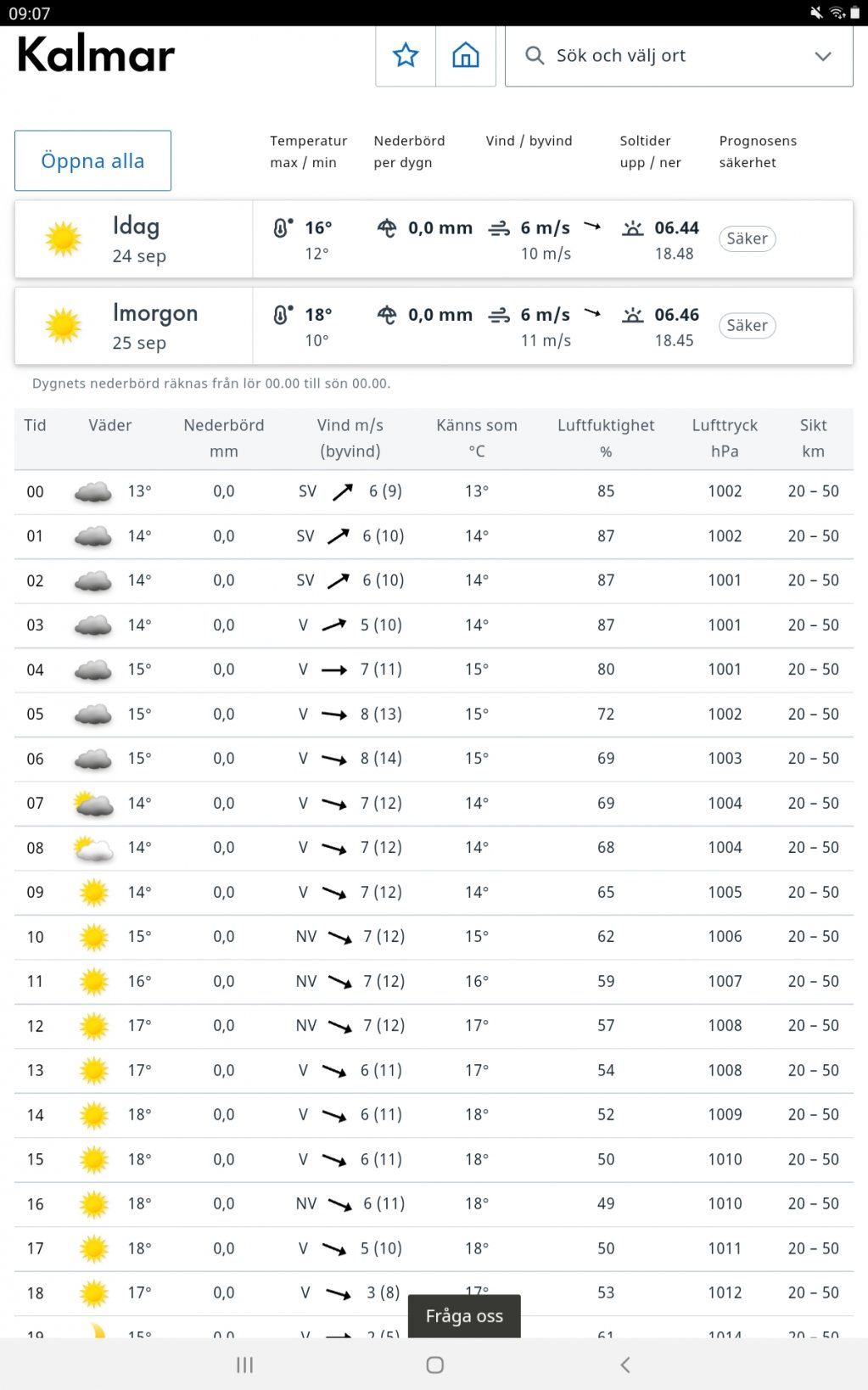The width and height of the screenshot is (868, 1390).
Task: Click the Öppna alla button
Action: click(x=92, y=160)
